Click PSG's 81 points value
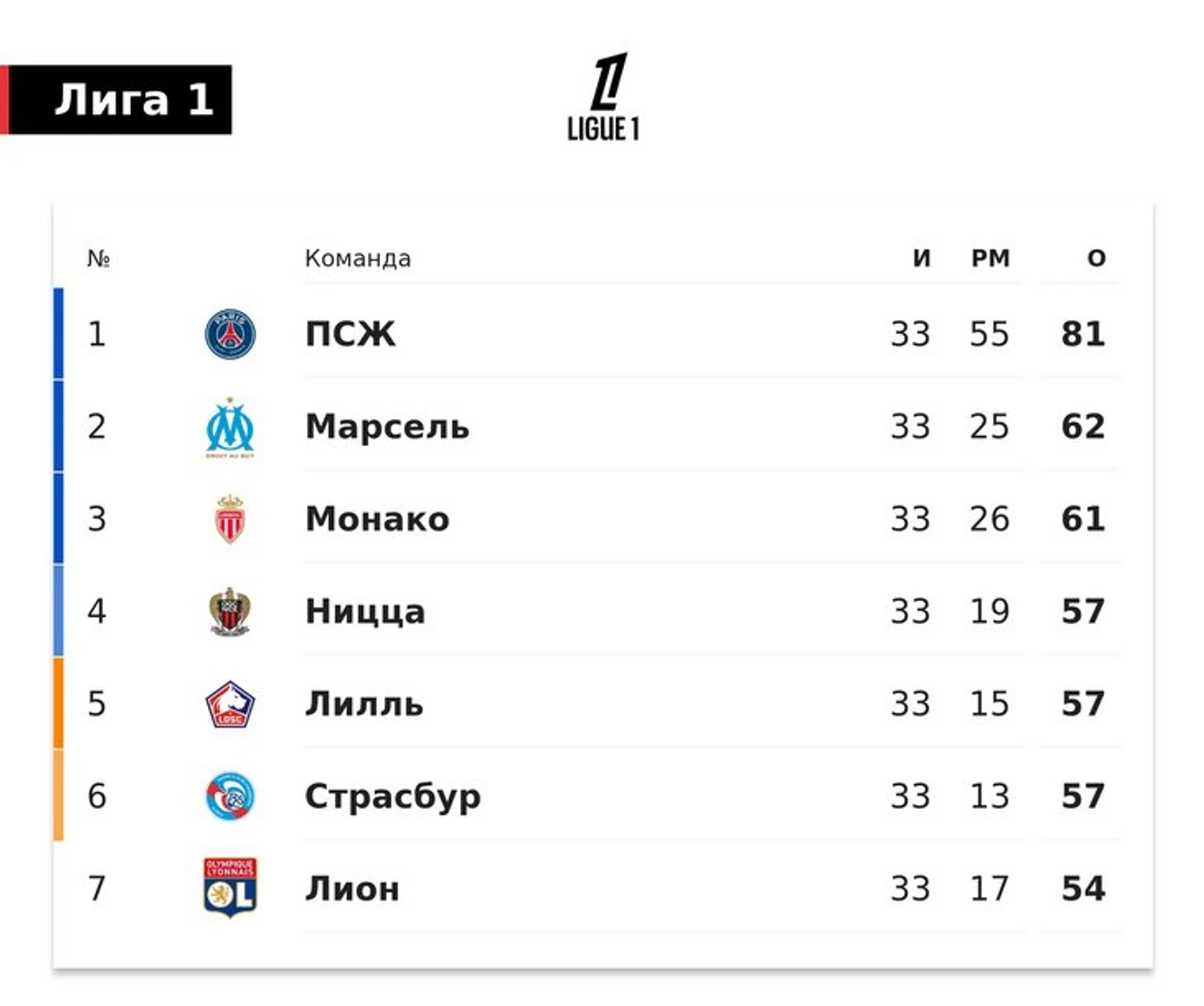Viewport: 1204px width, 1006px height. 1083,334
